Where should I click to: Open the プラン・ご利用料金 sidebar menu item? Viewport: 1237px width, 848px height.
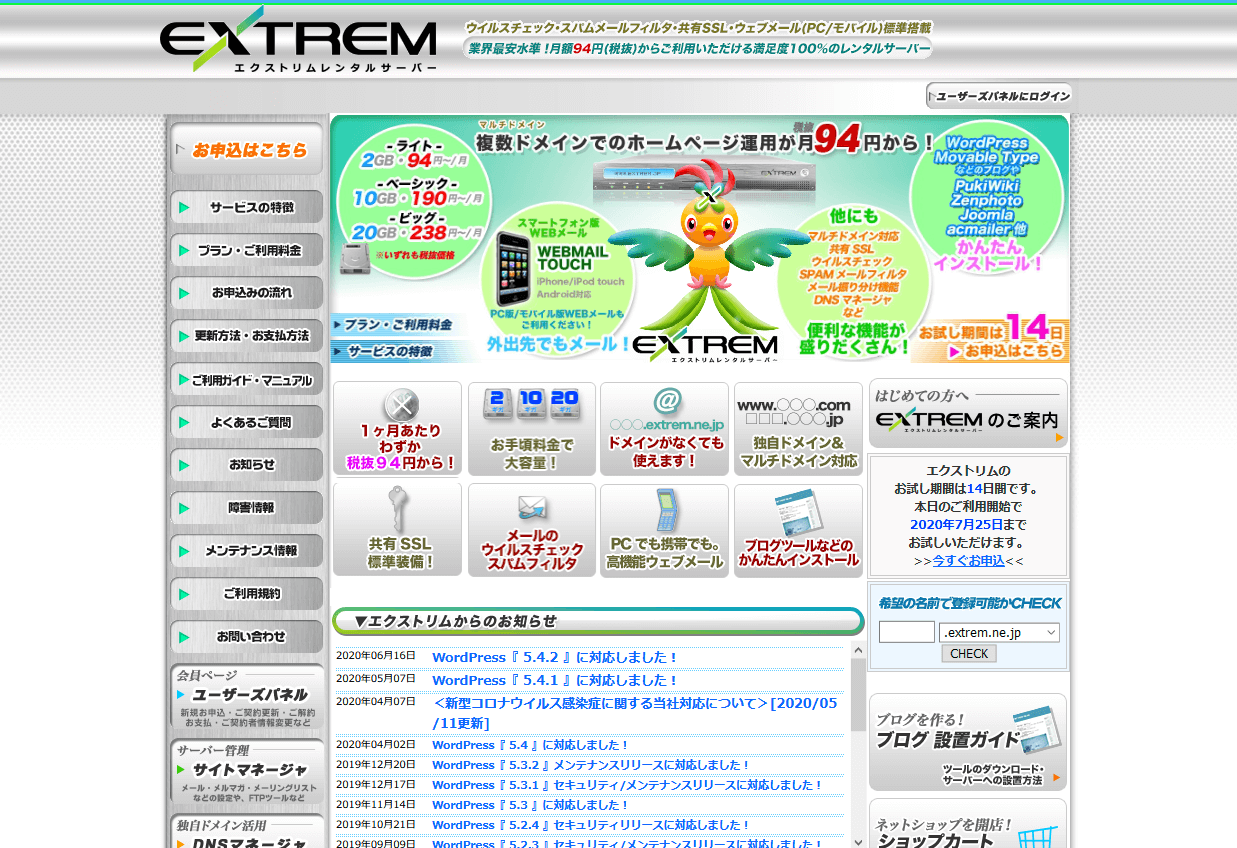[247, 250]
